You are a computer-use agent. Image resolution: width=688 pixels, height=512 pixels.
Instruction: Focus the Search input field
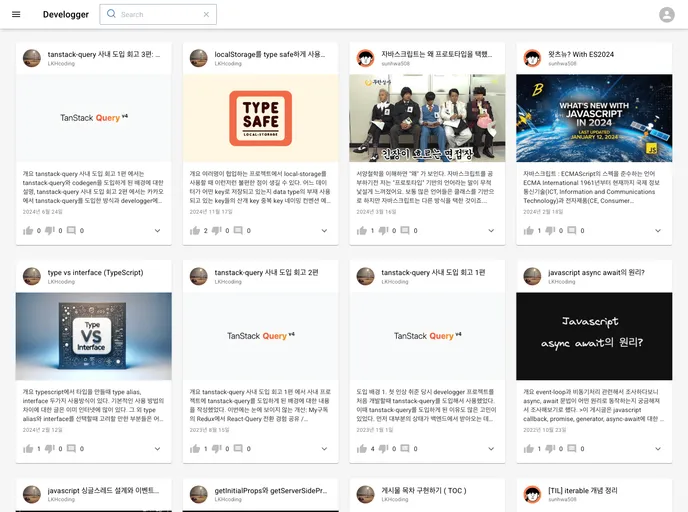(158, 14)
